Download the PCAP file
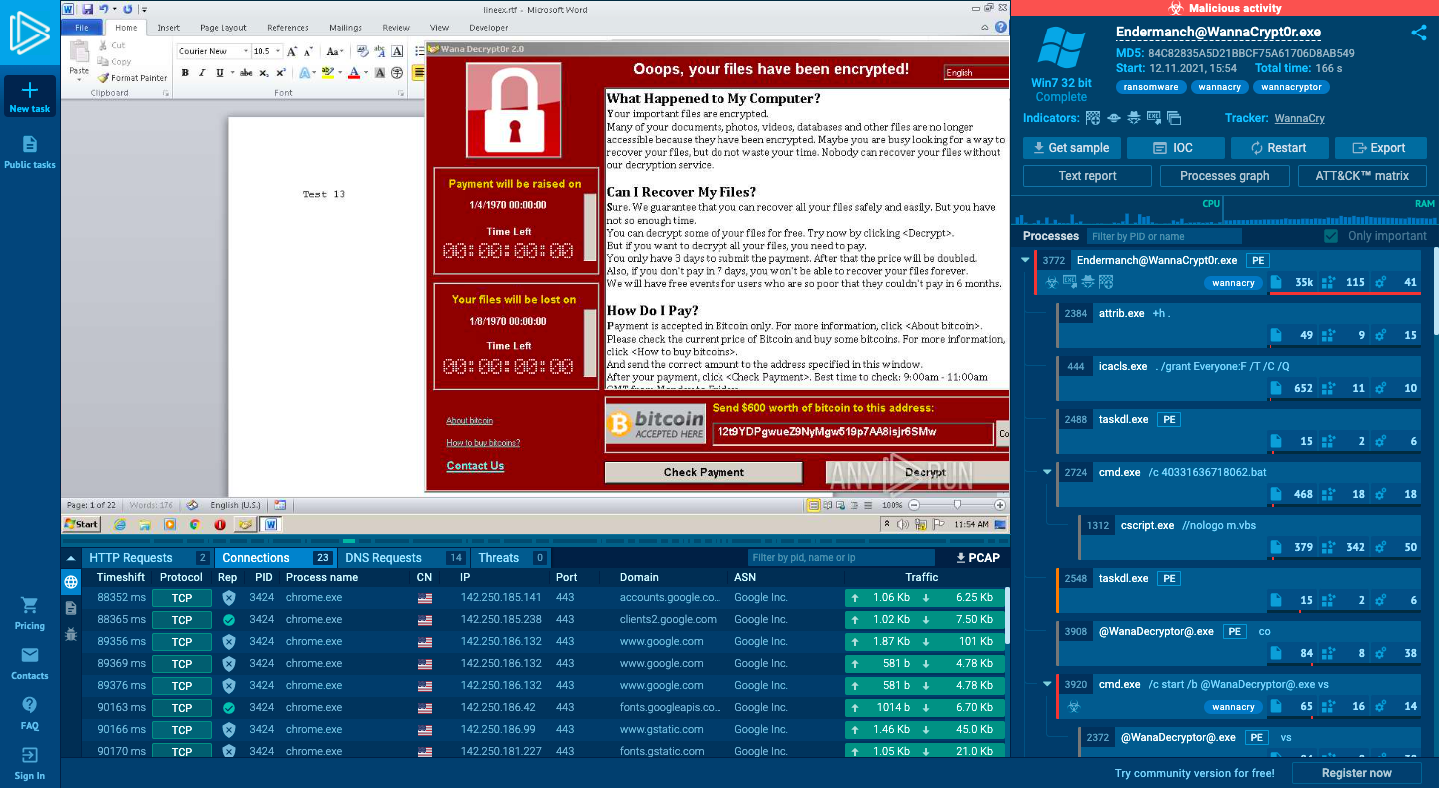 977,558
